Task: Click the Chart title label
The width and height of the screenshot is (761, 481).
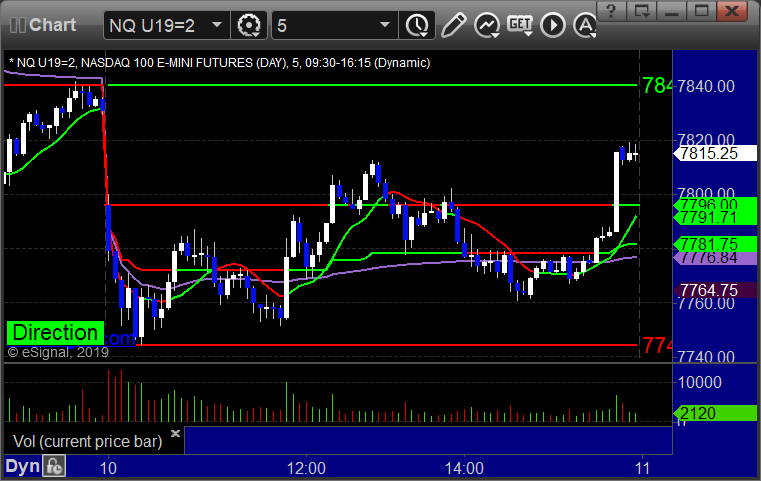Action: click(x=52, y=25)
